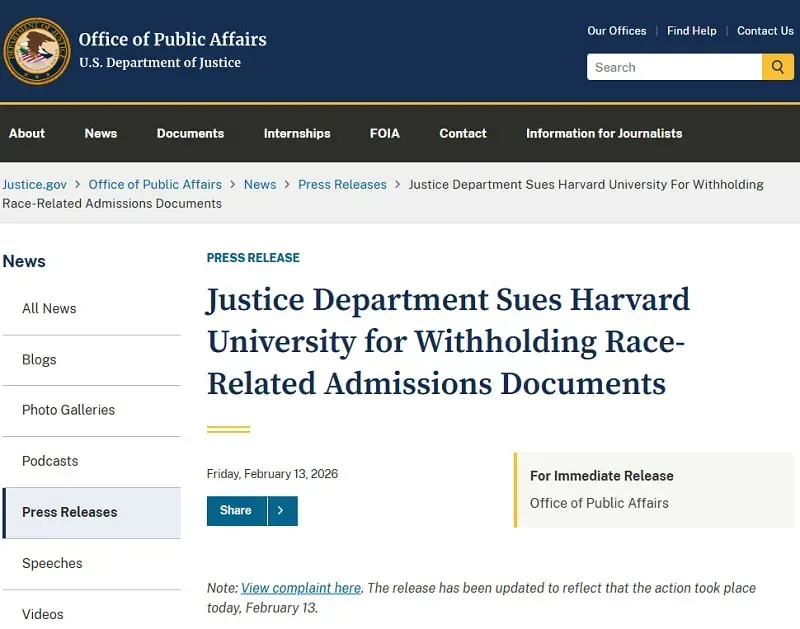
Task: Select News in the main navigation
Action: [x=100, y=133]
